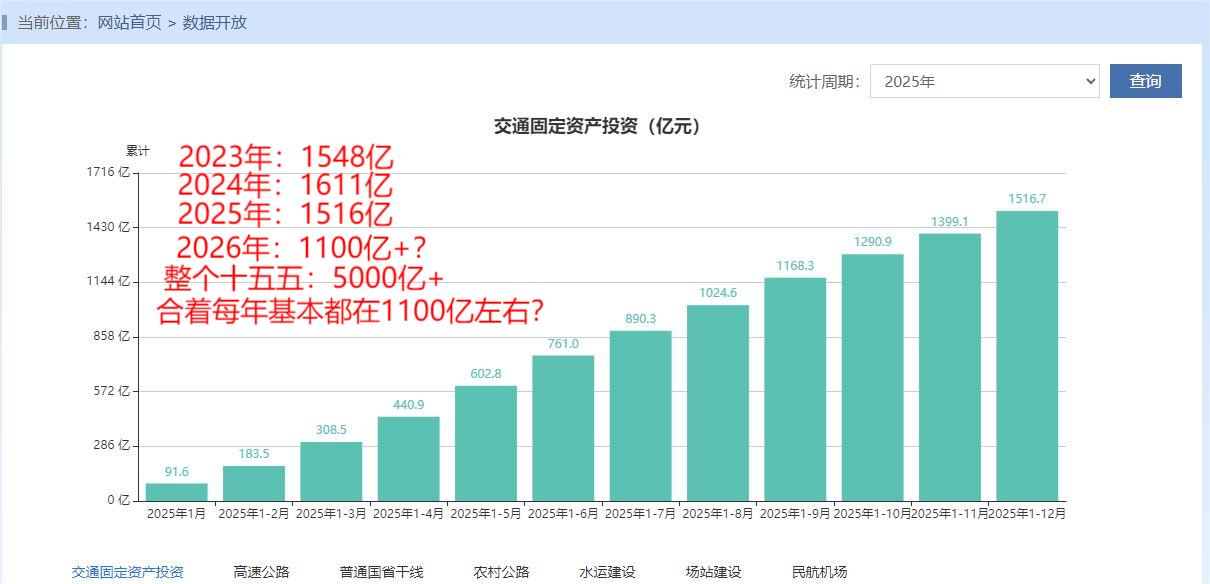Click the 1430 亿 y-axis label
The height and width of the screenshot is (584, 1210).
point(109,227)
